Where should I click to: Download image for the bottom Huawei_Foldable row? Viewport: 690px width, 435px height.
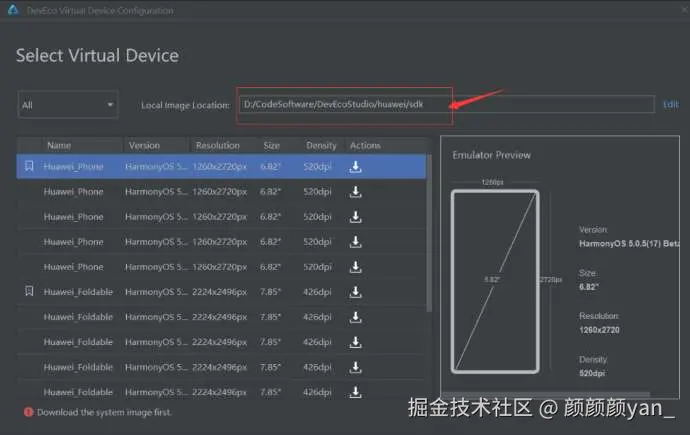tap(356, 392)
